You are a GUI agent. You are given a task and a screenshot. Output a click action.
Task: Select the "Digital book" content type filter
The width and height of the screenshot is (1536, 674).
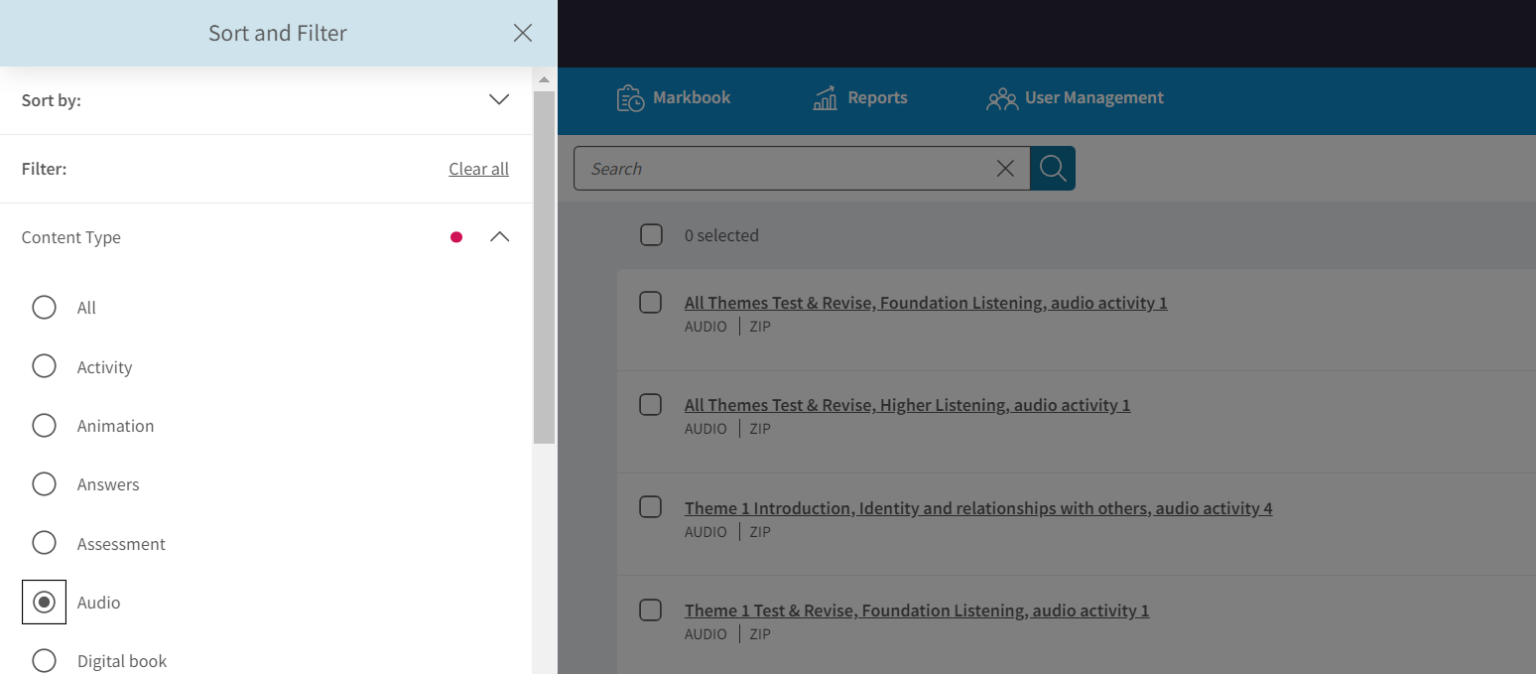coord(44,661)
